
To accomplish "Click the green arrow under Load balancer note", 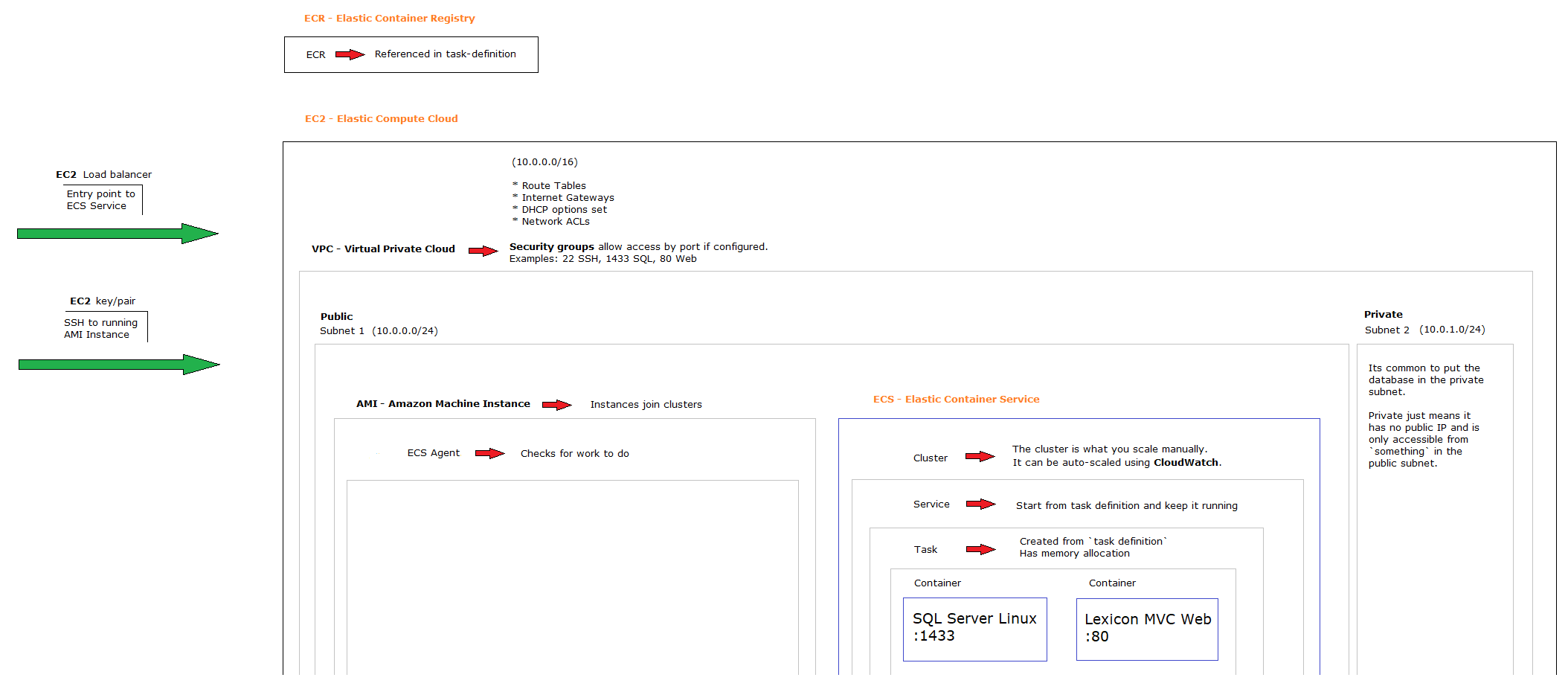I will pyautogui.click(x=118, y=234).
